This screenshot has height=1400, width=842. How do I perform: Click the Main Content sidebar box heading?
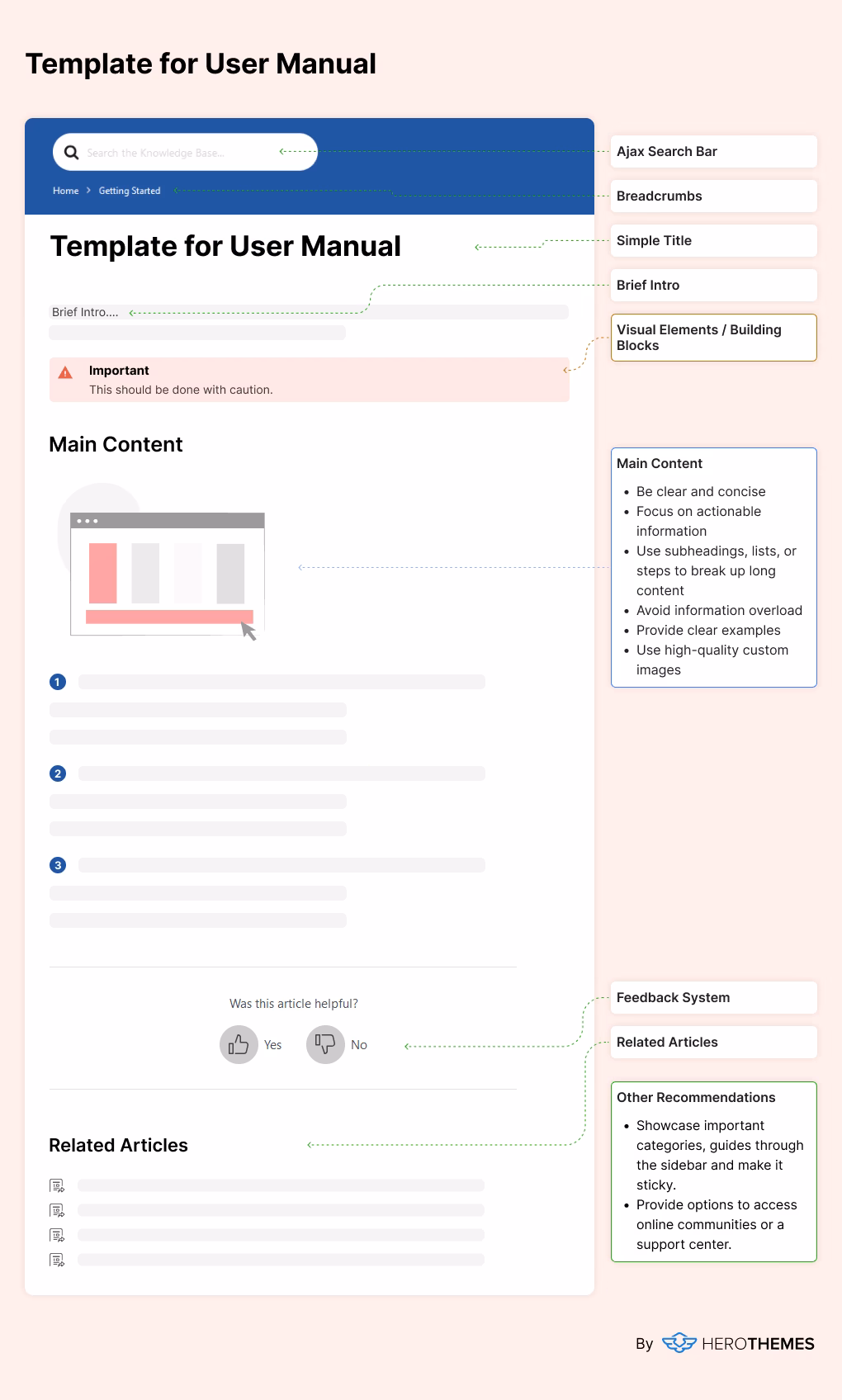(x=660, y=463)
